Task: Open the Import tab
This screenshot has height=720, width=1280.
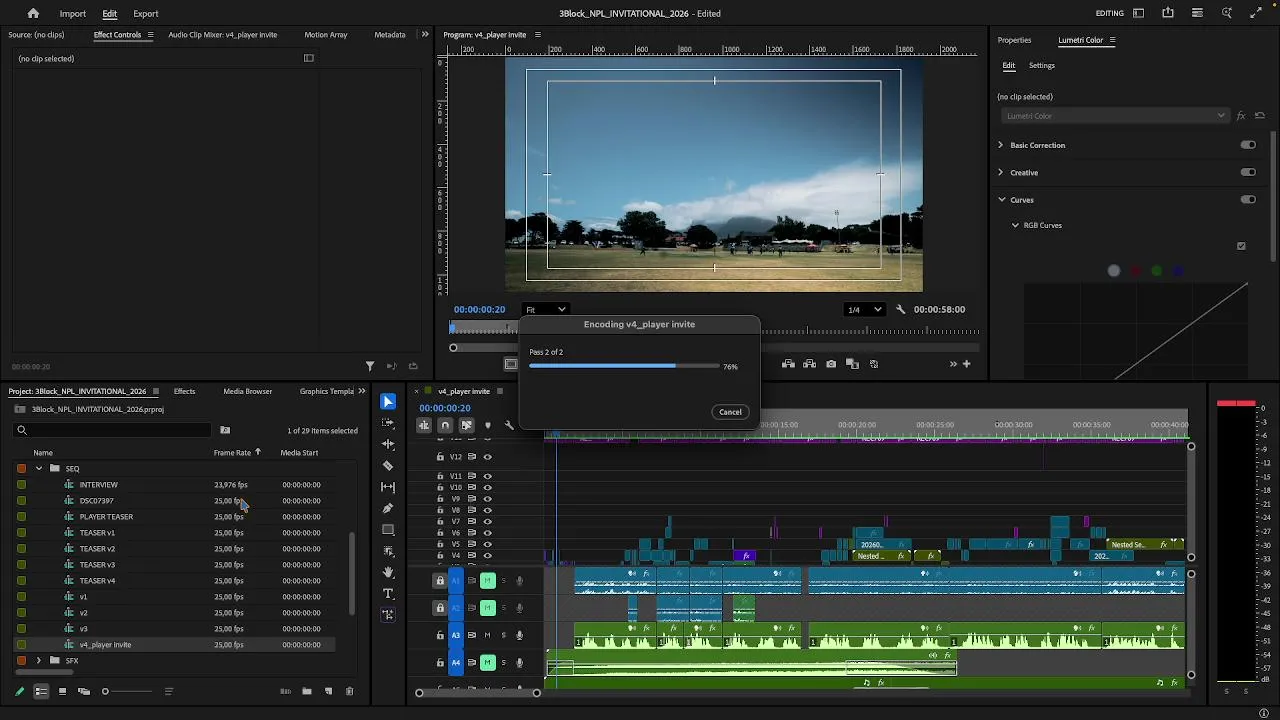Action: click(72, 14)
